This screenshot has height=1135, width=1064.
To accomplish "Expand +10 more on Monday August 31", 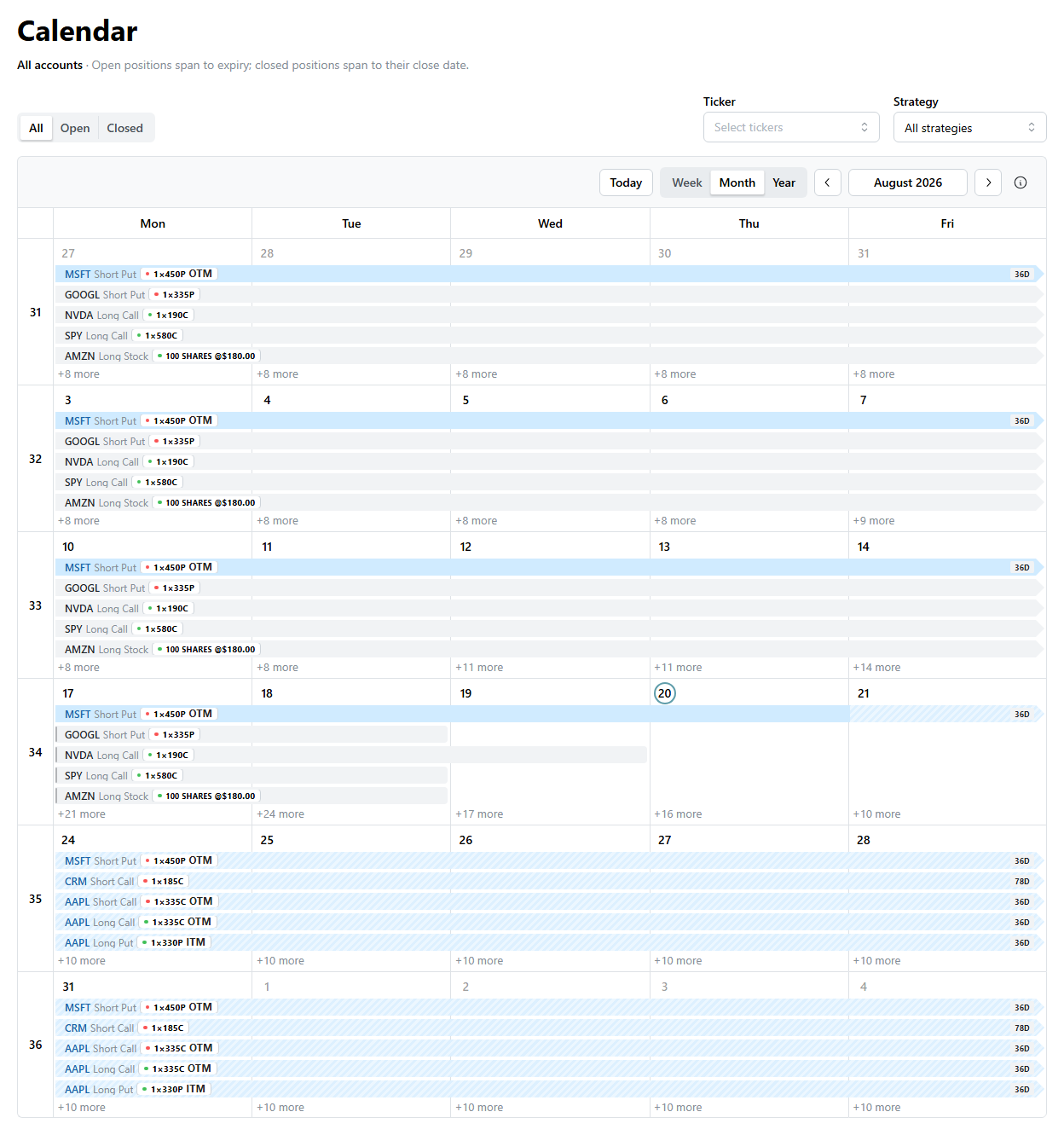I will 82,1107.
